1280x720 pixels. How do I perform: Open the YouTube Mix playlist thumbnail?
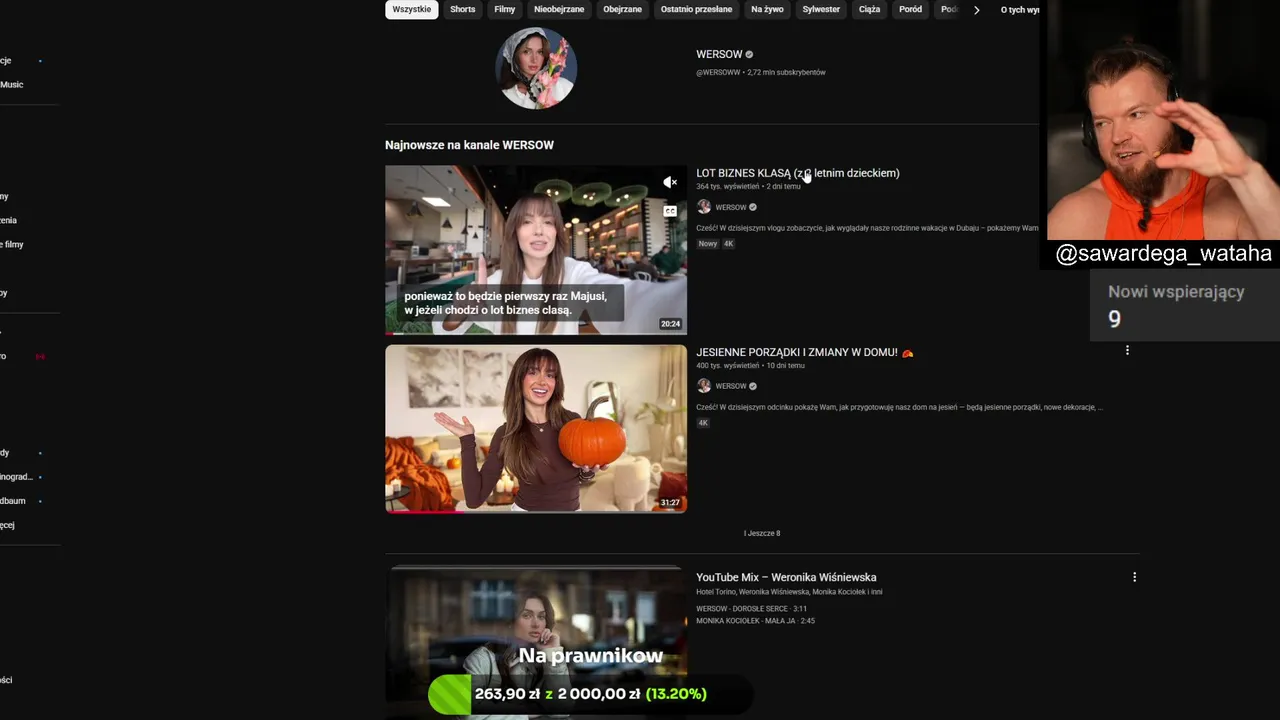tap(536, 642)
